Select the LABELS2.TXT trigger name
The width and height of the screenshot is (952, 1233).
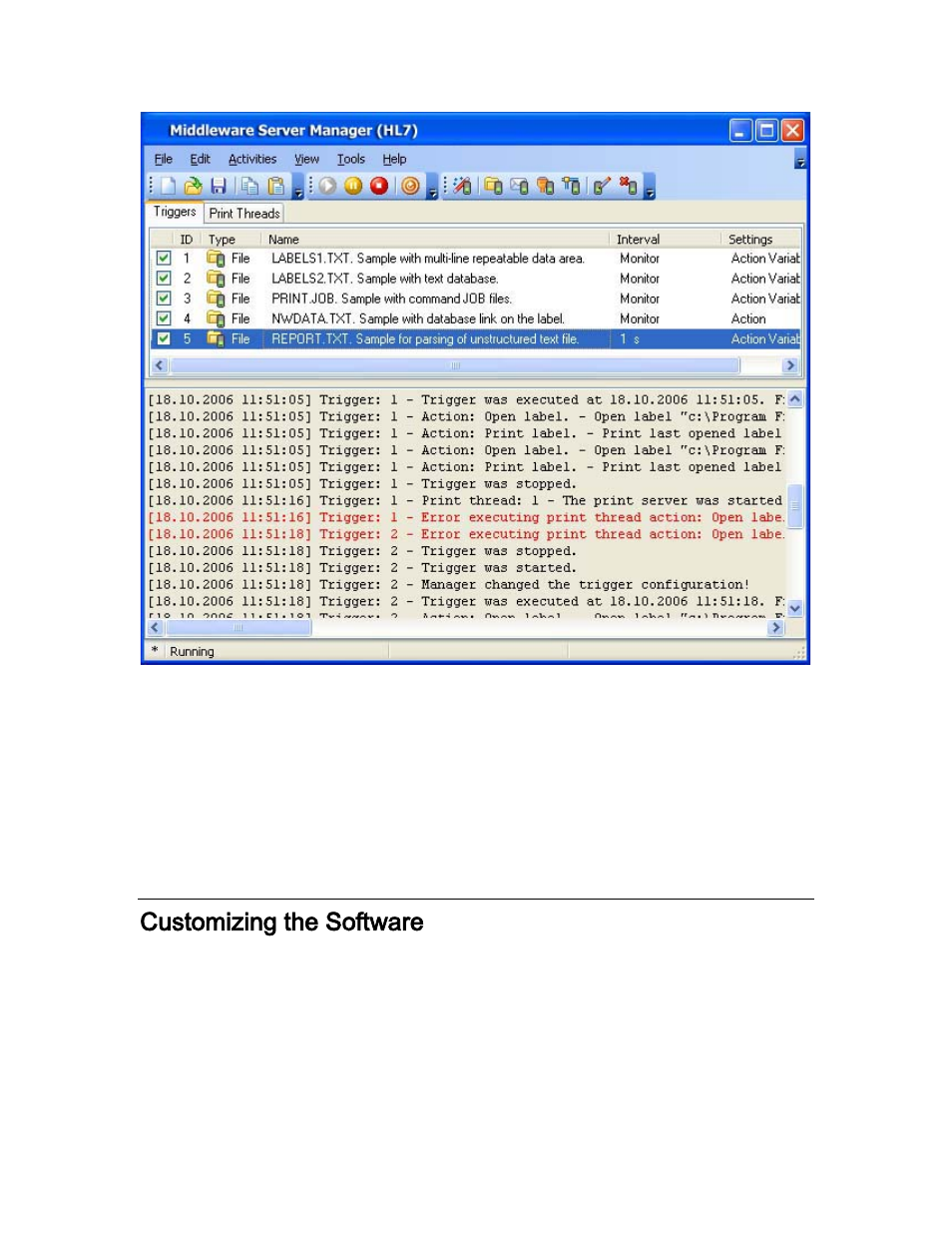coord(384,279)
